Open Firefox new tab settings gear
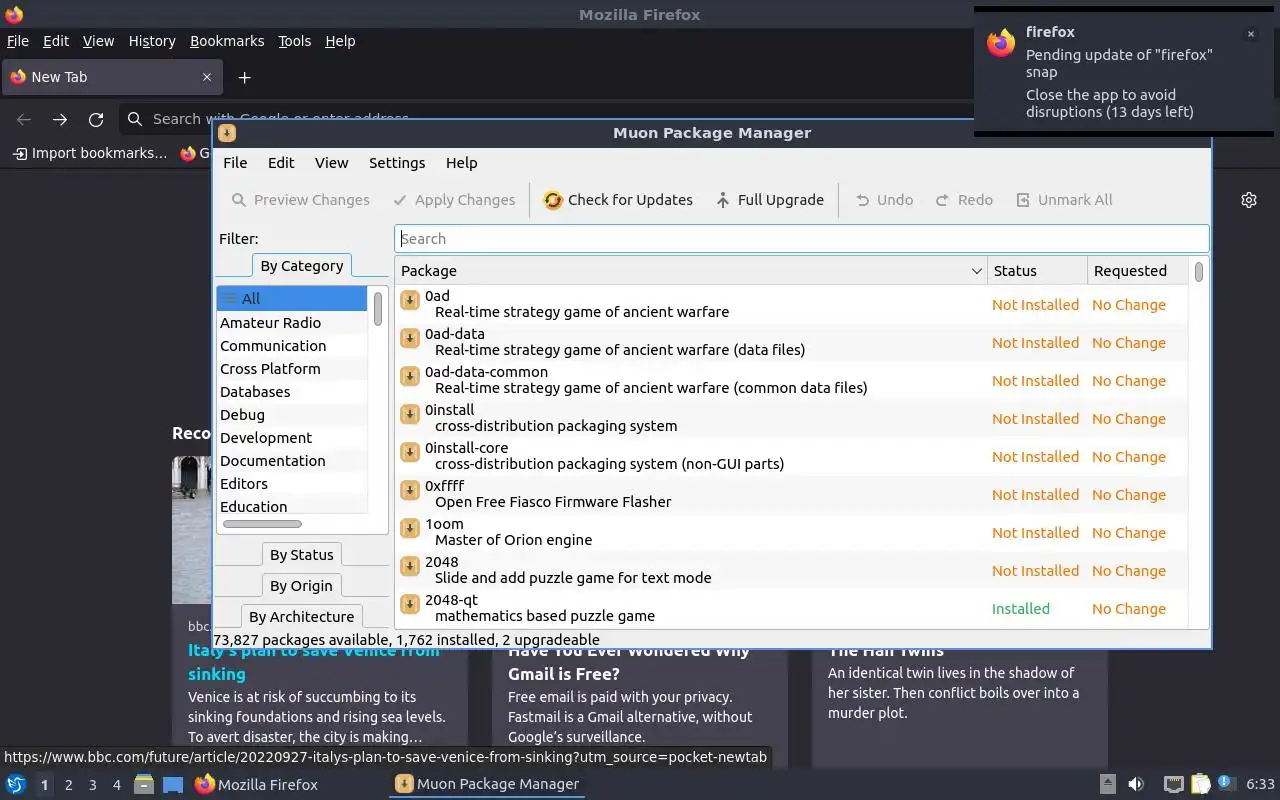The width and height of the screenshot is (1280, 800). click(1249, 200)
